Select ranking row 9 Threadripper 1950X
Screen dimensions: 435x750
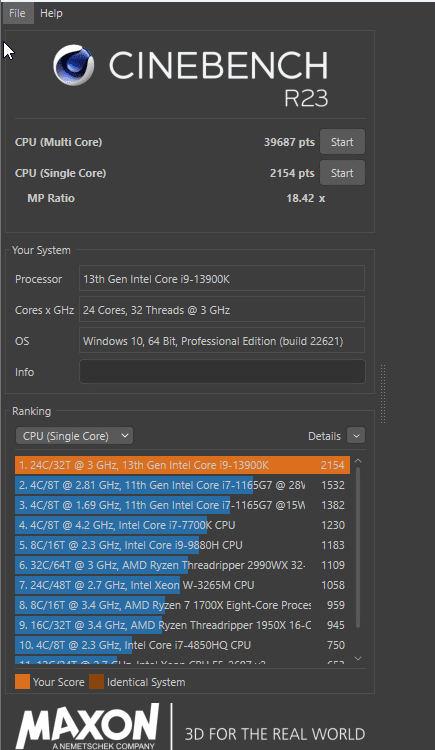click(x=182, y=625)
